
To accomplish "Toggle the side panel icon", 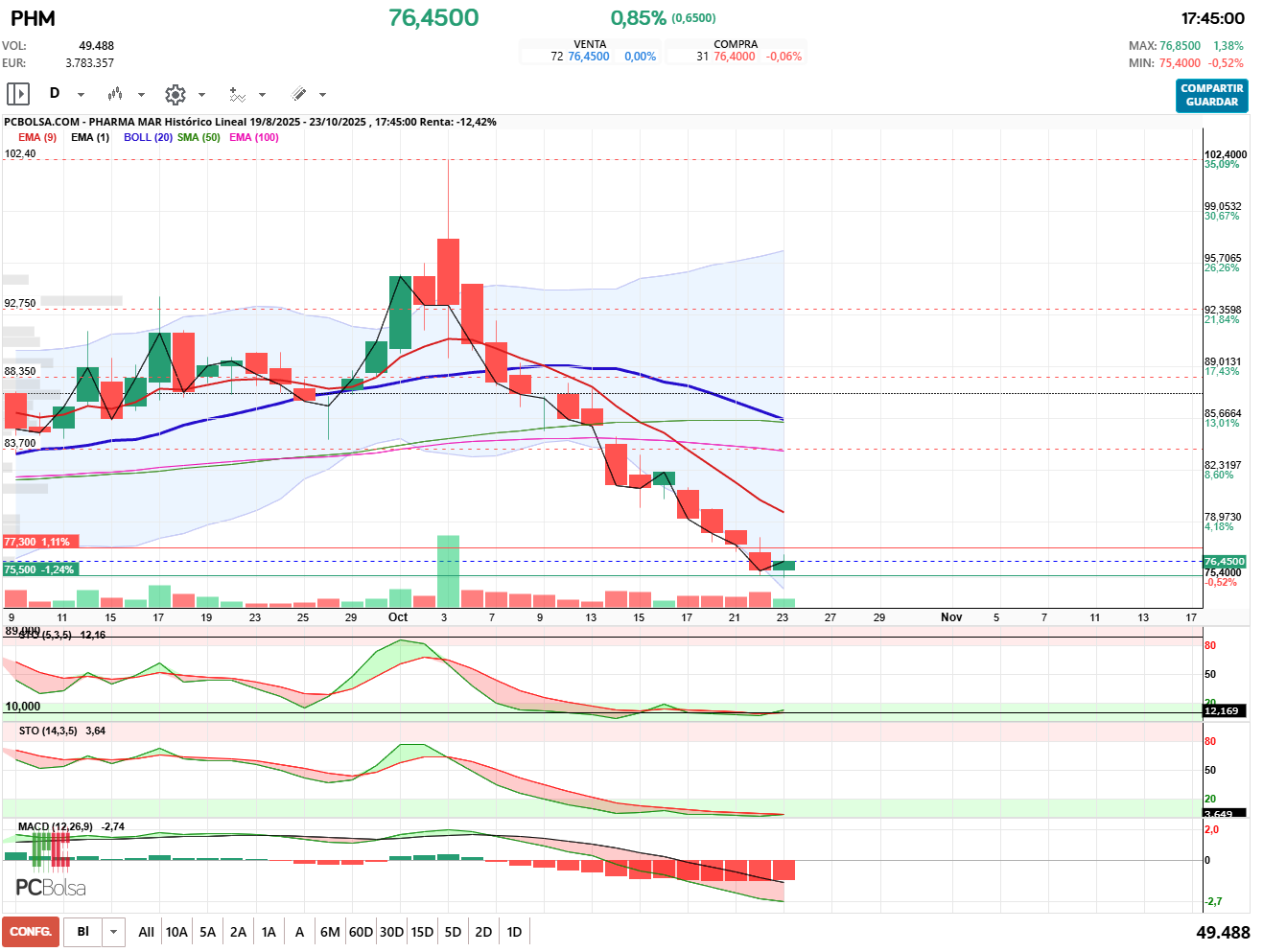I will [x=18, y=94].
